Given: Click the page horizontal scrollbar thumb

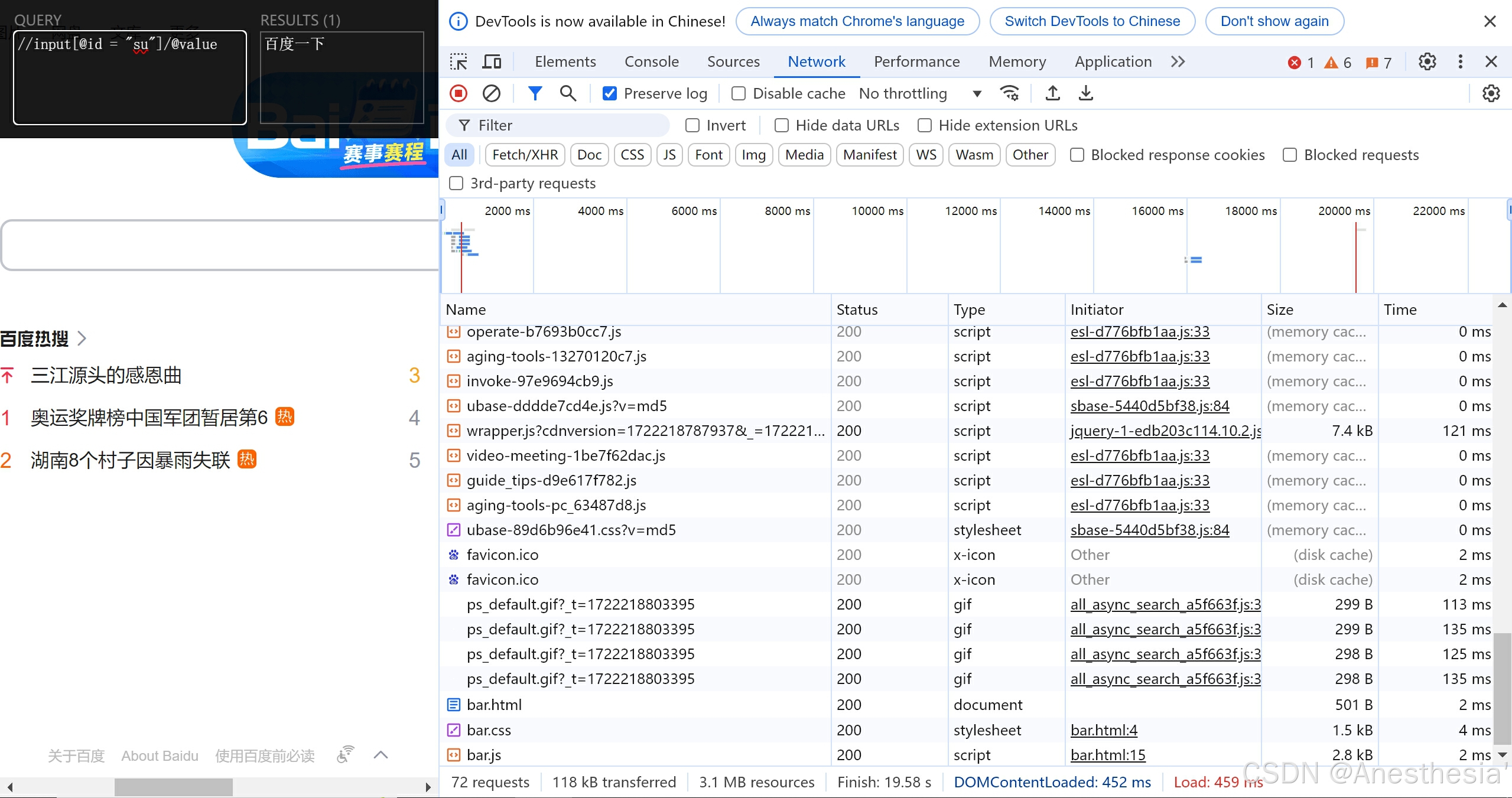Looking at the screenshot, I should click(174, 787).
